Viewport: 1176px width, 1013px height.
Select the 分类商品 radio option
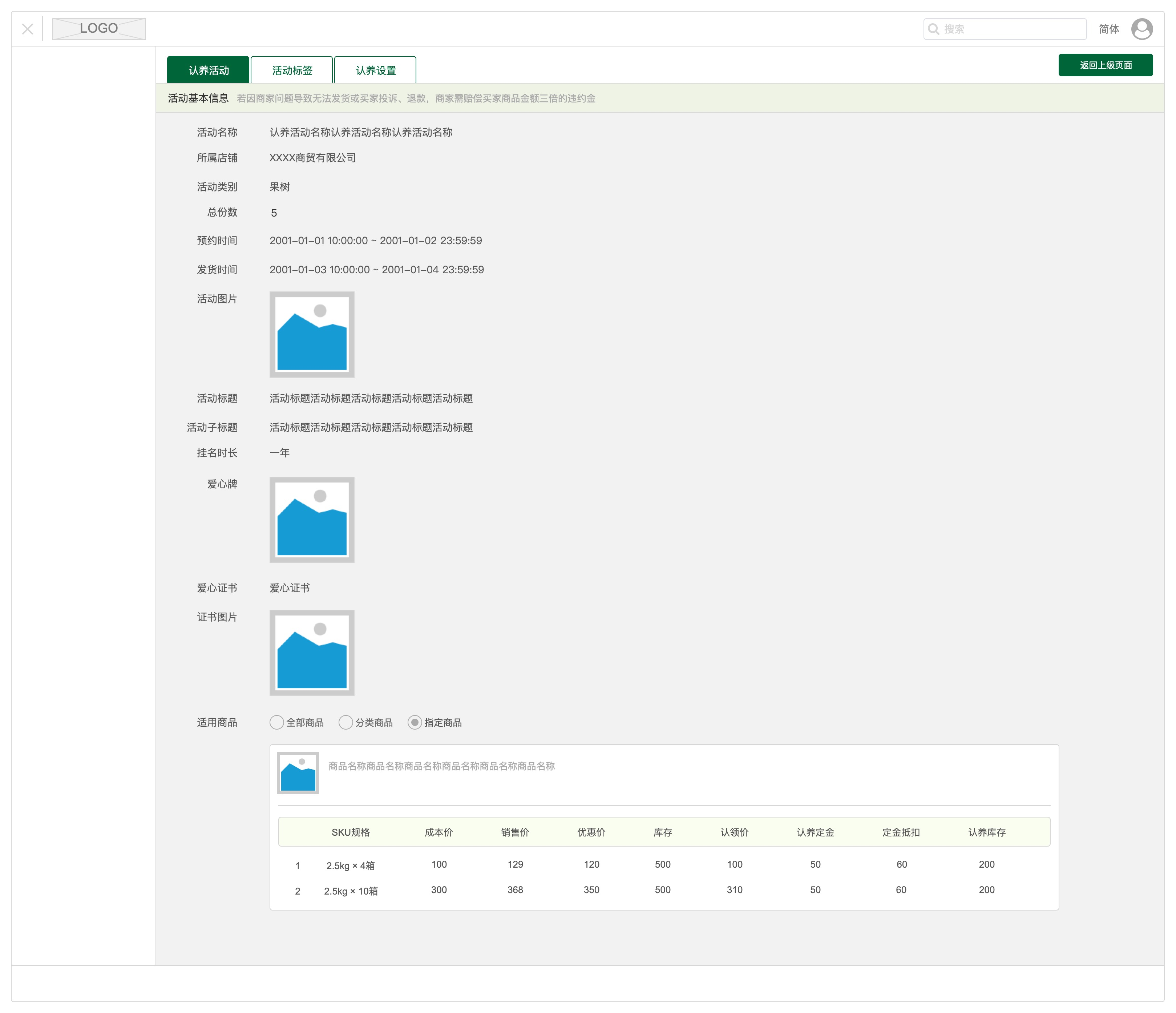tap(365, 722)
